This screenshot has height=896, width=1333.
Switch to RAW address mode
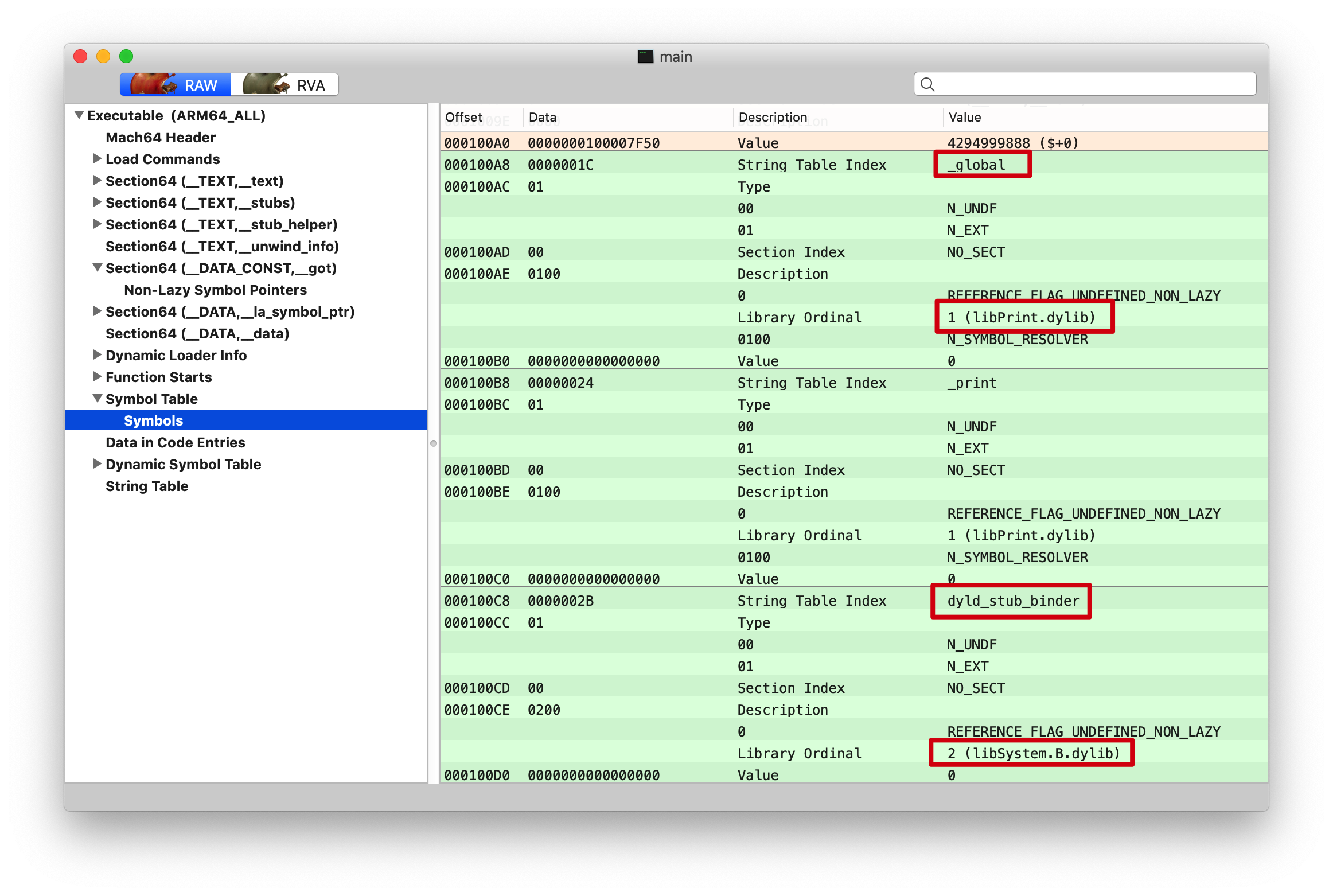(175, 85)
